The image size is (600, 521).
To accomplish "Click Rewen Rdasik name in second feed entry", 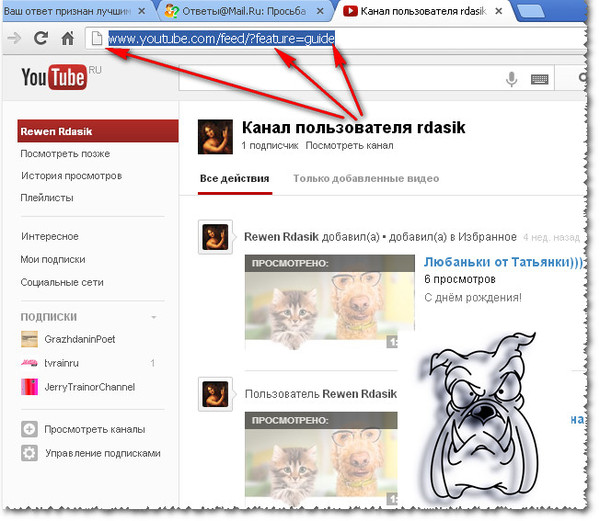I will 360,394.
